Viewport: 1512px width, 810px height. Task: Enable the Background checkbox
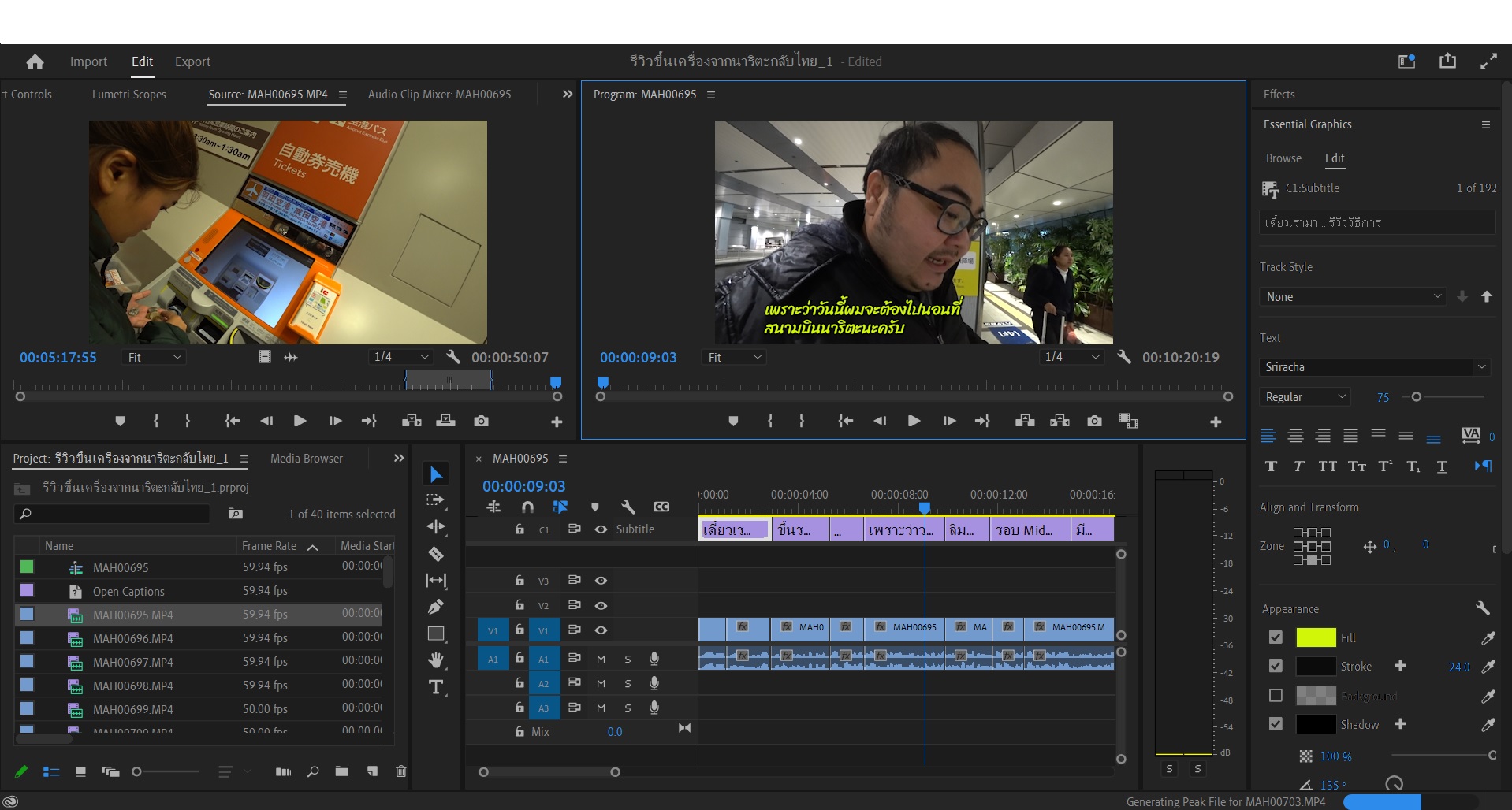point(1276,695)
